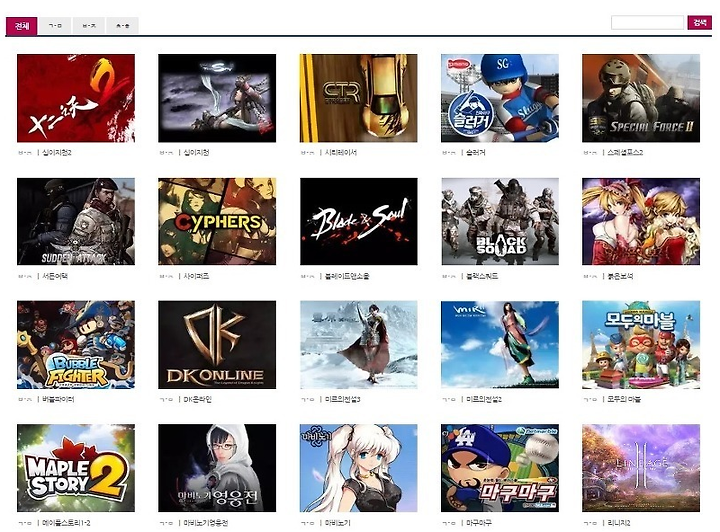Open the Special Force II thumbnail
This screenshot has height=532, width=720.
click(x=641, y=98)
